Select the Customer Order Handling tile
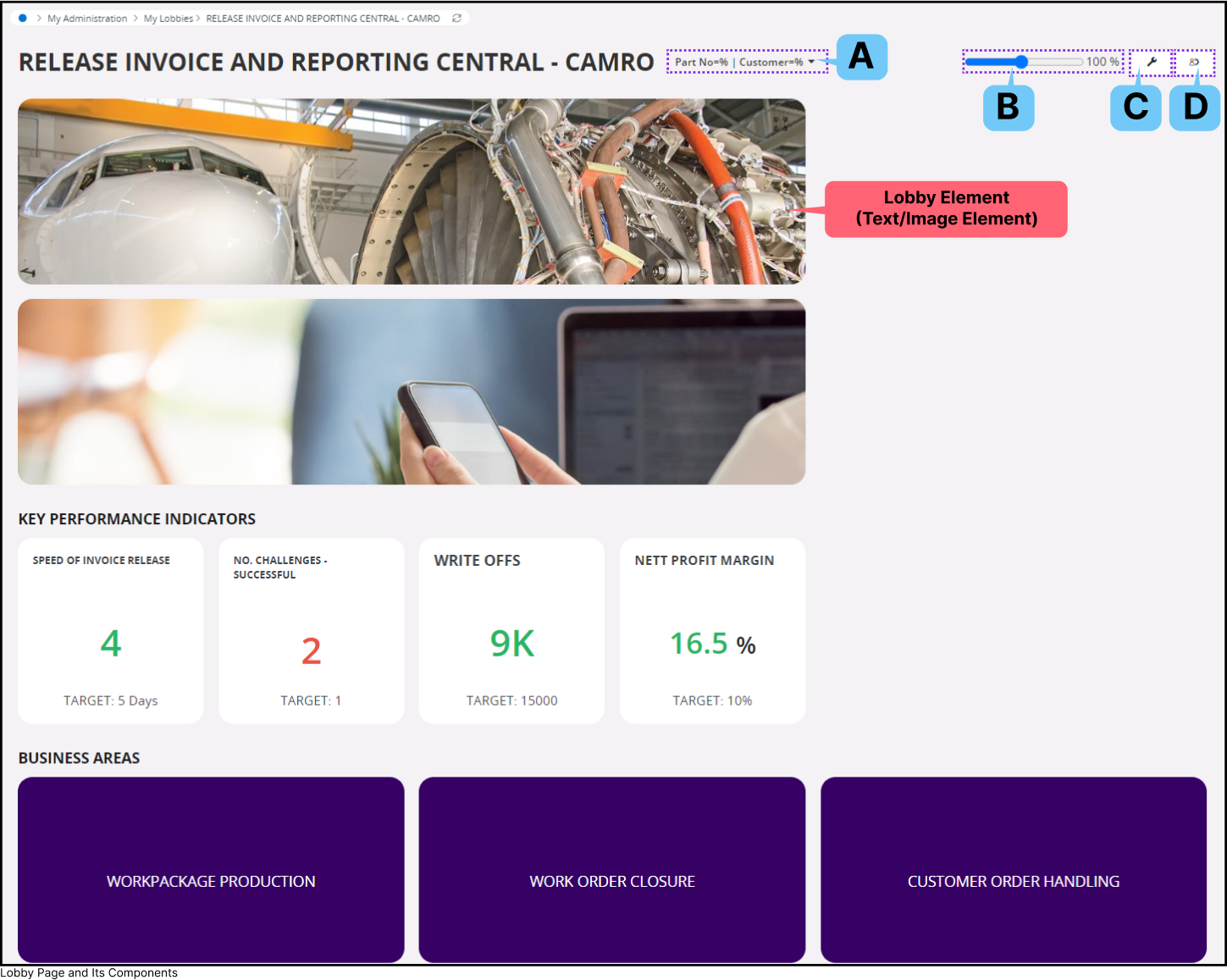The image size is (1227, 980). (x=1013, y=870)
